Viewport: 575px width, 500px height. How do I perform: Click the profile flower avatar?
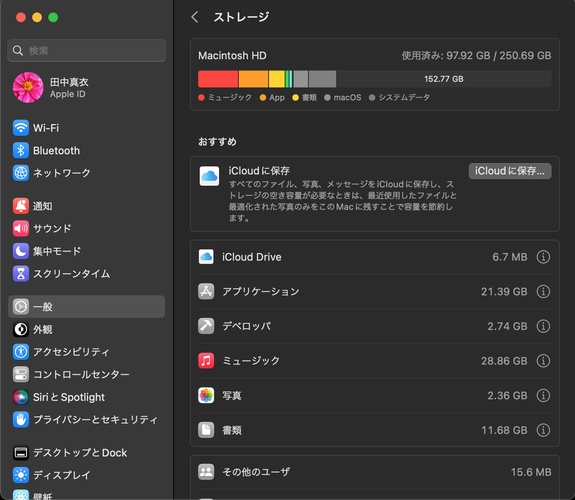[x=28, y=87]
